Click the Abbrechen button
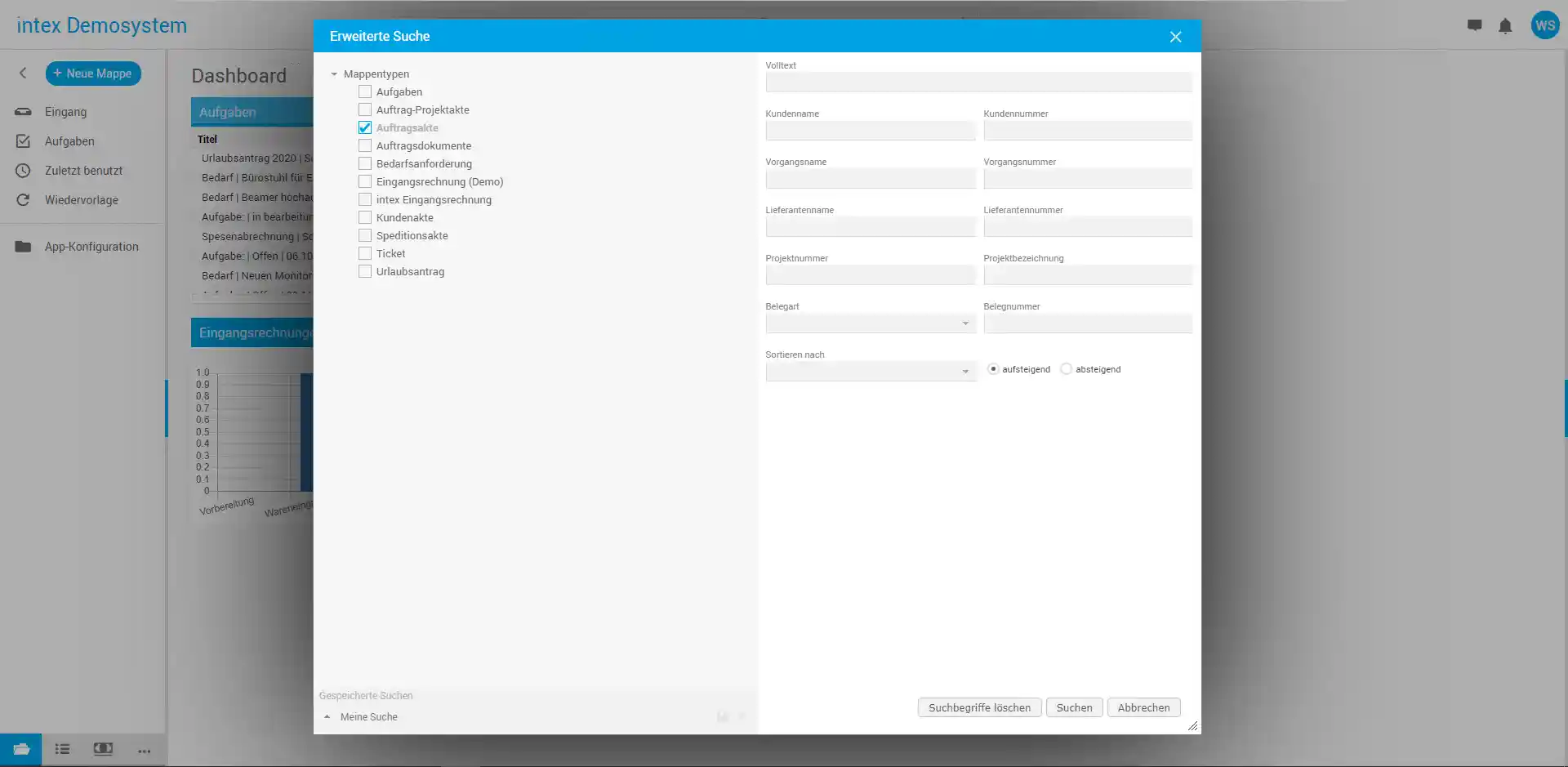 click(1143, 708)
